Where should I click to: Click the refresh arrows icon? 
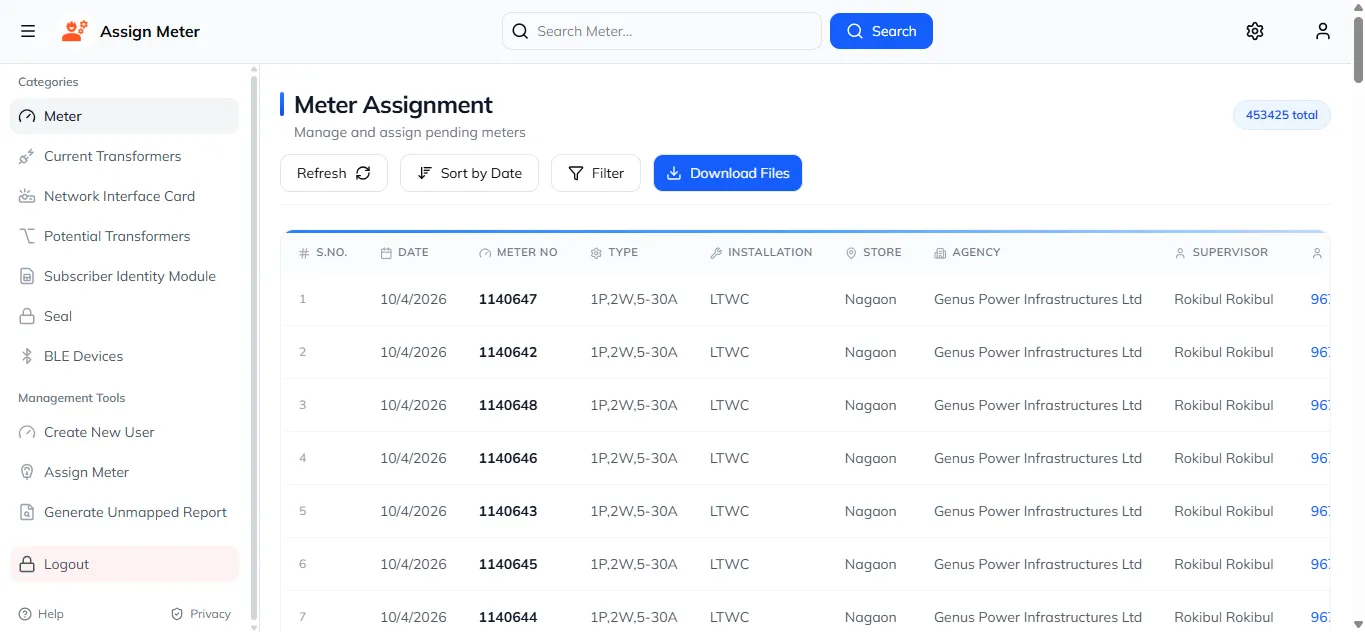[x=363, y=173]
